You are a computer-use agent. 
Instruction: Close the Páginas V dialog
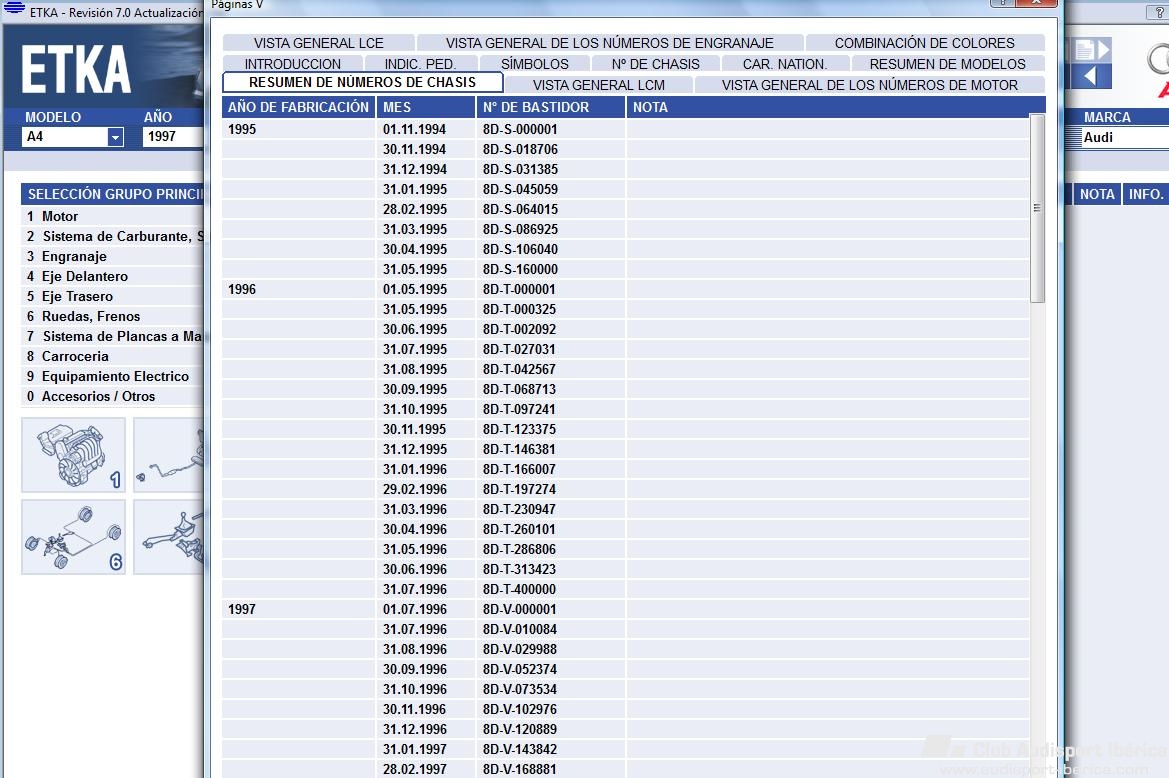pos(1036,3)
